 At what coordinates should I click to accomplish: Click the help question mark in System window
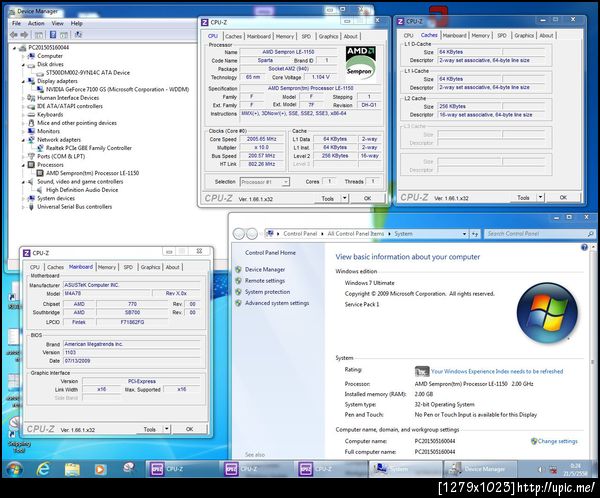pos(584,248)
